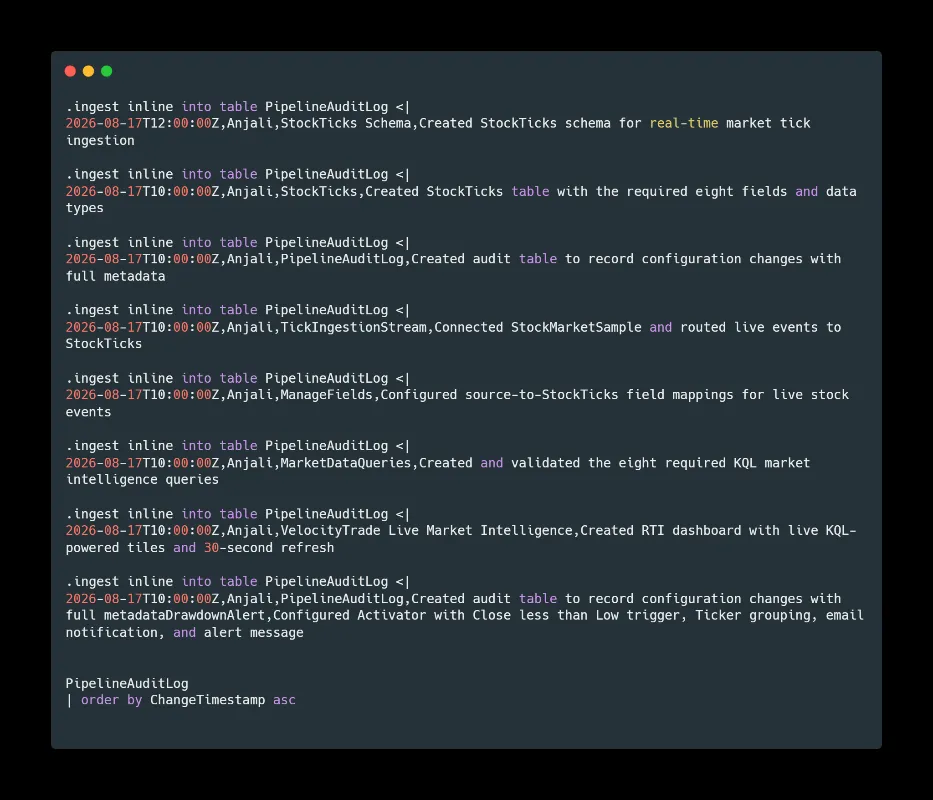Click 'intelligence queries' text
Viewport: 933px width, 800px height.
[x=142, y=480]
